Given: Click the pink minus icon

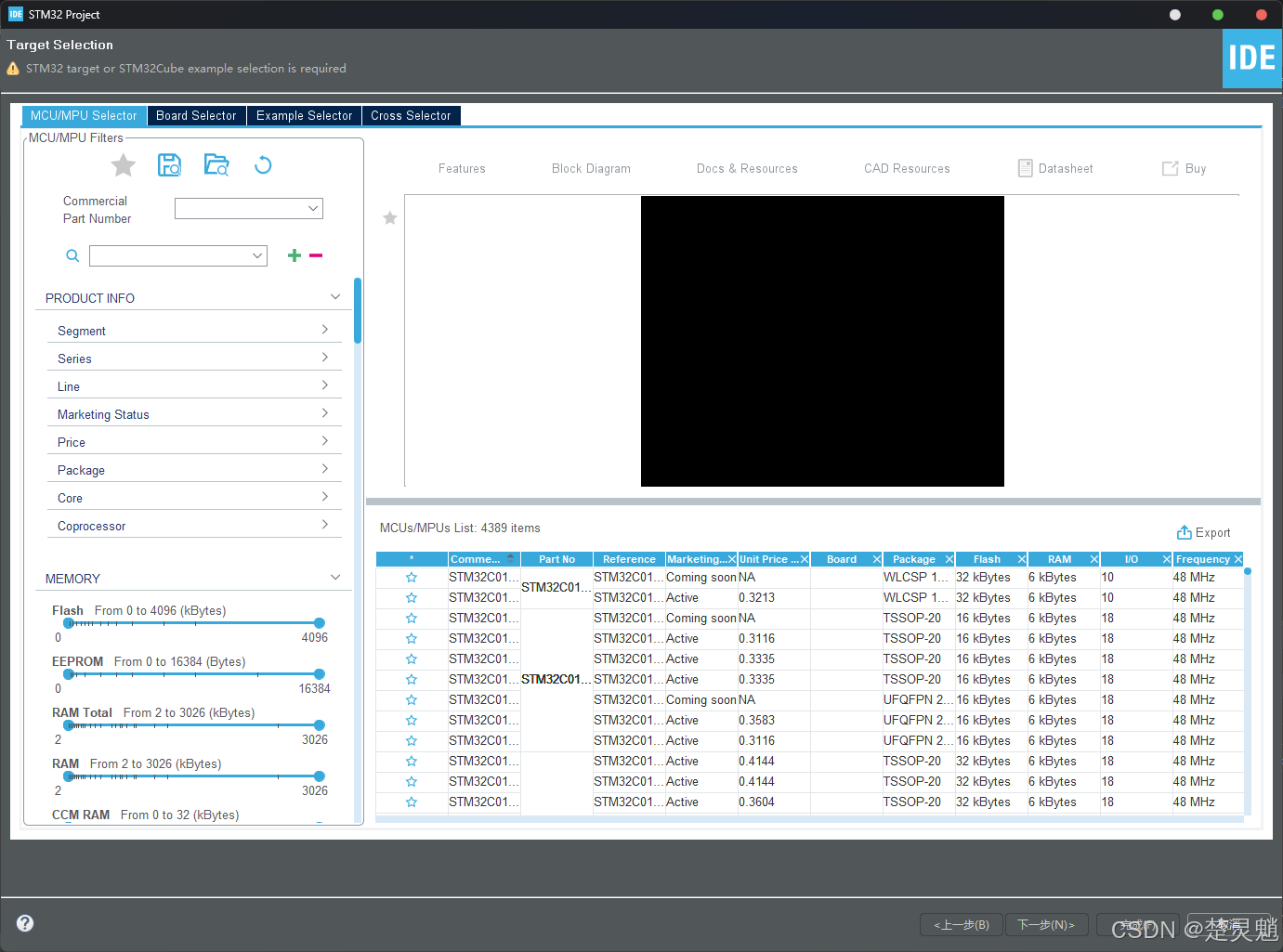Looking at the screenshot, I should coord(316,255).
